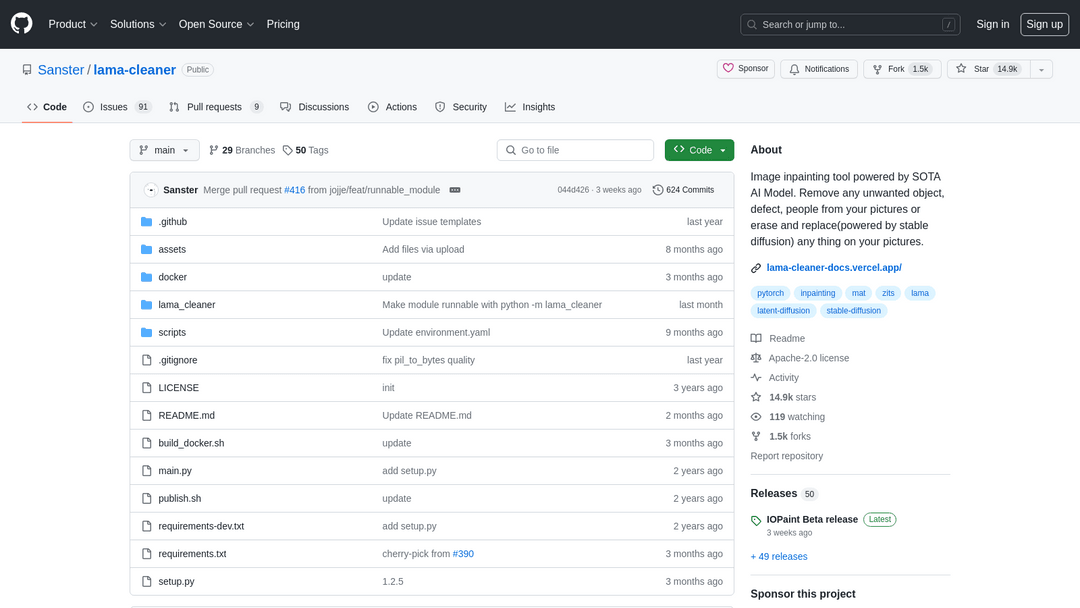Switch to the Discussions tab

coord(315,107)
